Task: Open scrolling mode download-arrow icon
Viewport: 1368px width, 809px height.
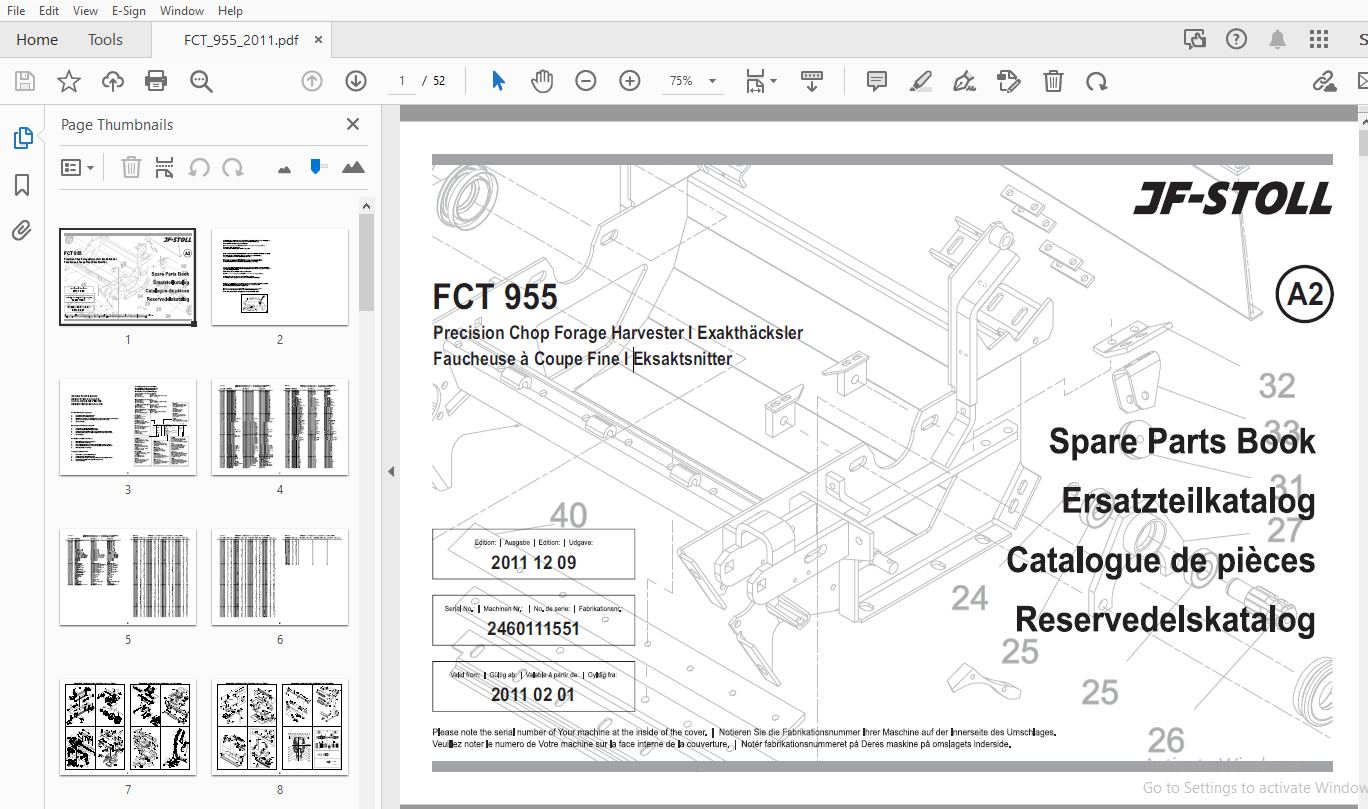Action: point(811,81)
